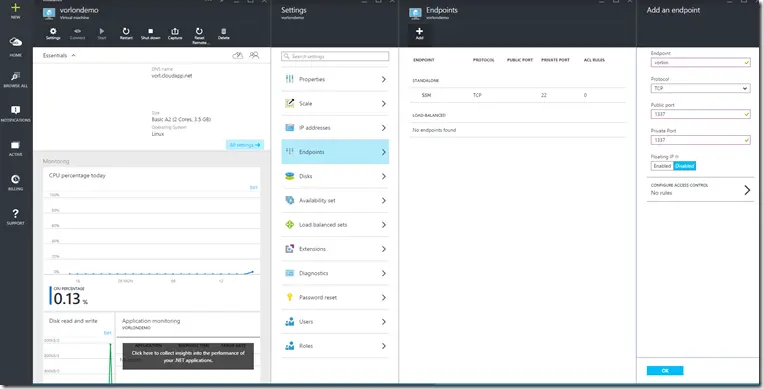The image size is (763, 389).
Task: Set Floating IP to Enabled
Action: click(x=662, y=166)
